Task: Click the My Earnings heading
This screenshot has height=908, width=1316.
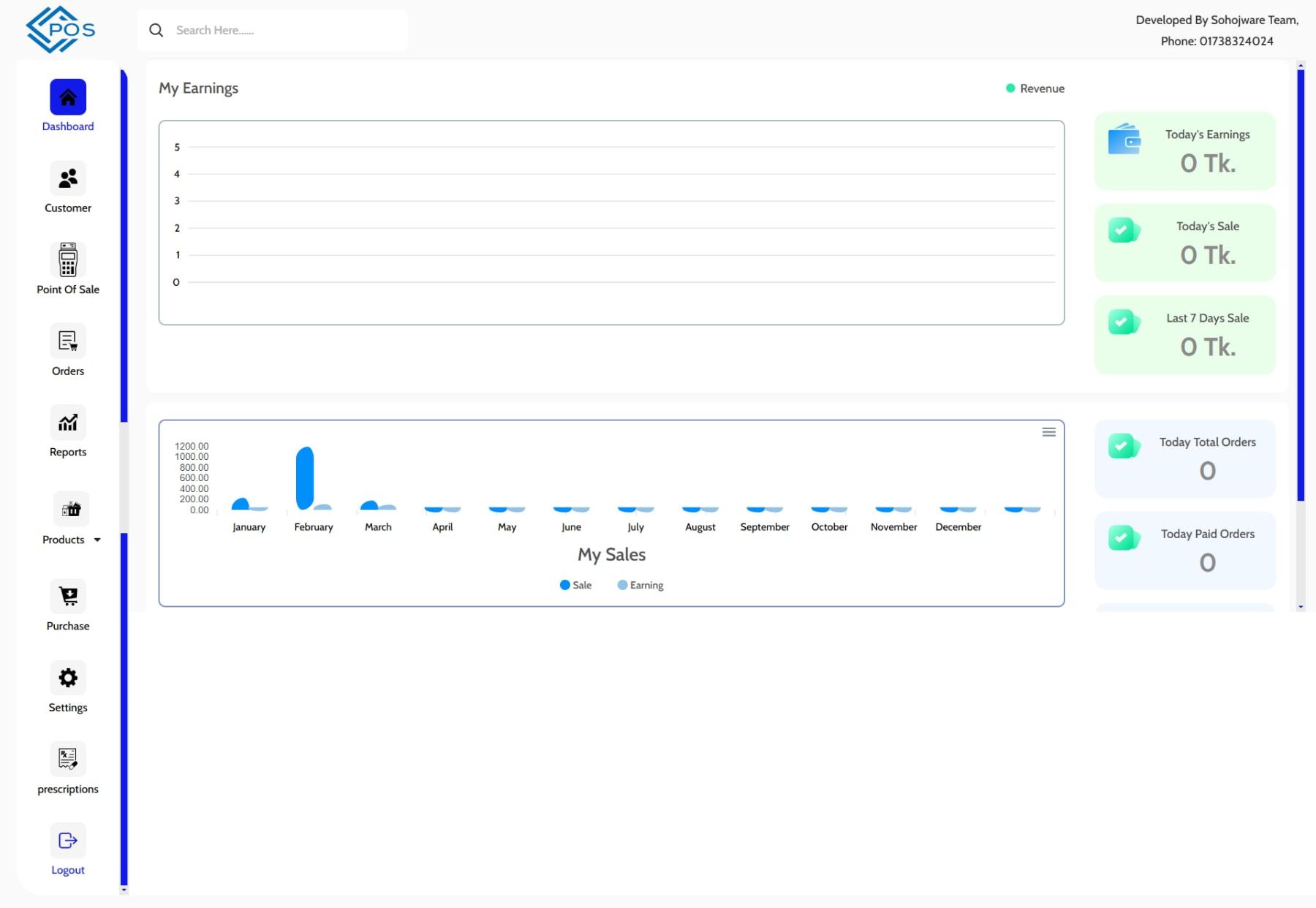Action: [199, 88]
